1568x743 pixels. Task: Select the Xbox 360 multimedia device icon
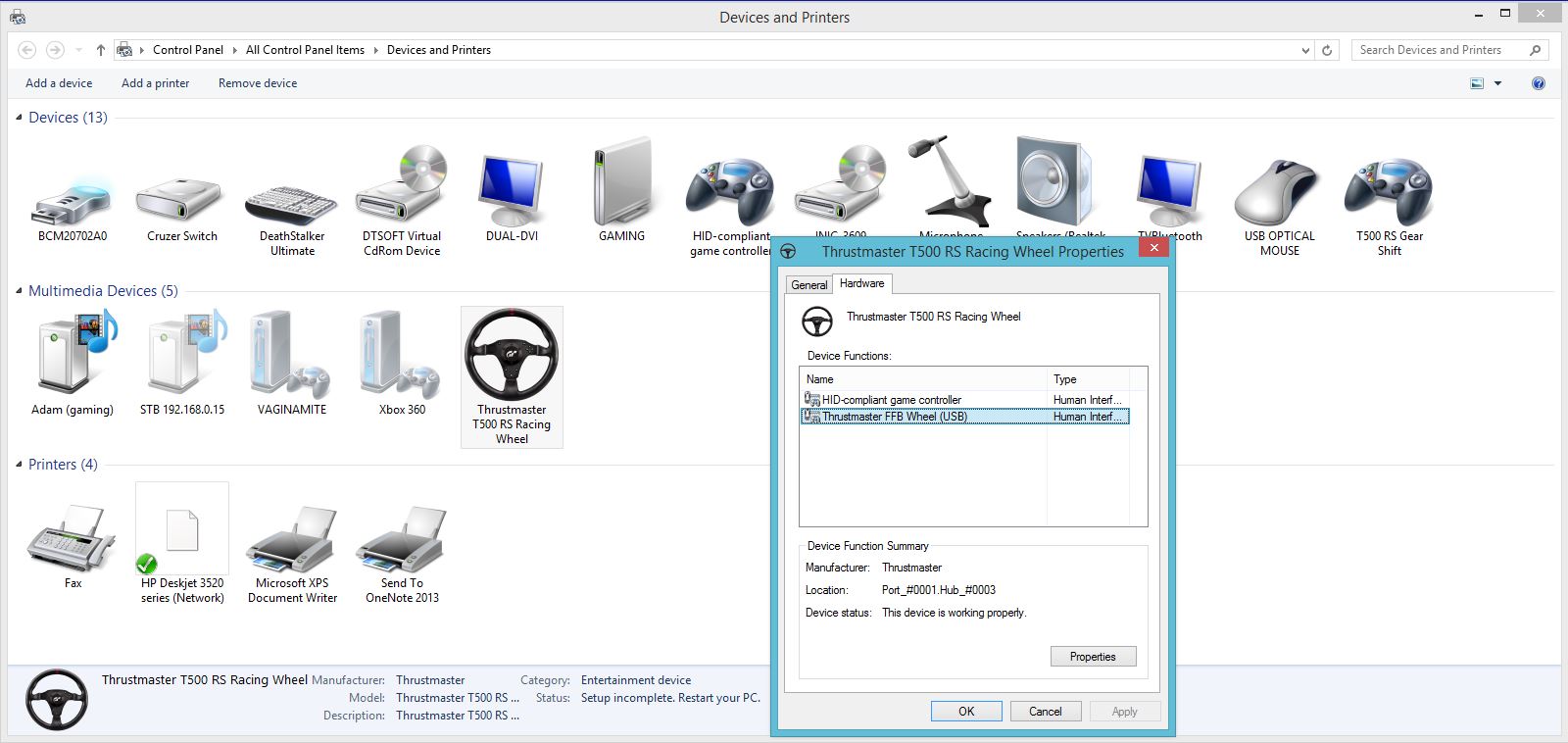pyautogui.click(x=402, y=355)
